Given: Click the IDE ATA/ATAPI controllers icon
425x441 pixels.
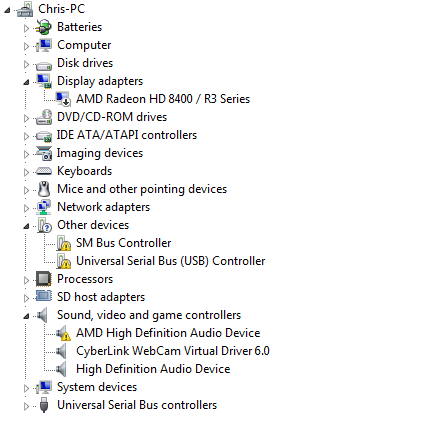Looking at the screenshot, I should (44, 136).
